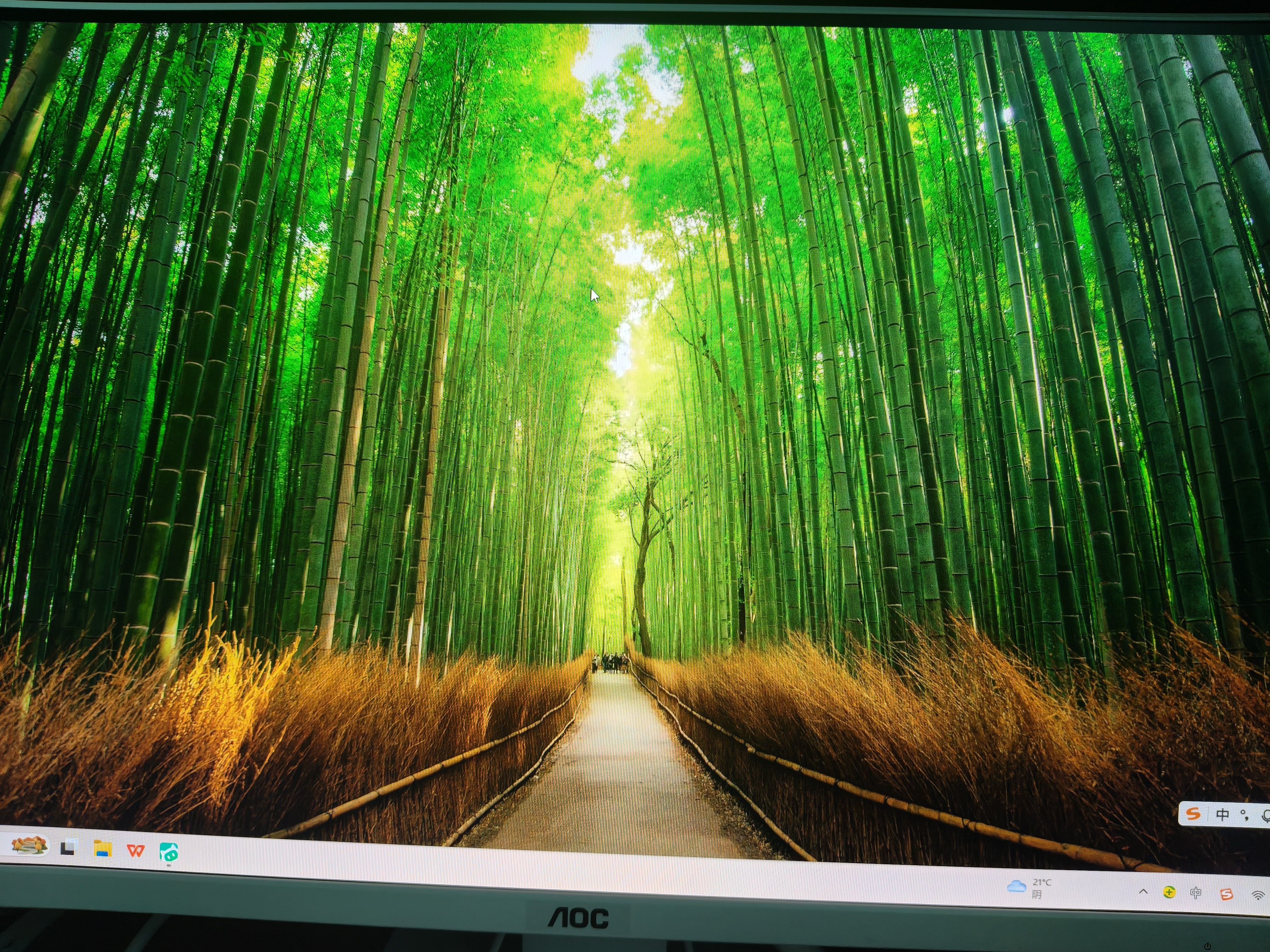Viewport: 1270px width, 952px height.
Task: Click the Sogou S logo on floating bar
Action: pos(1193,813)
